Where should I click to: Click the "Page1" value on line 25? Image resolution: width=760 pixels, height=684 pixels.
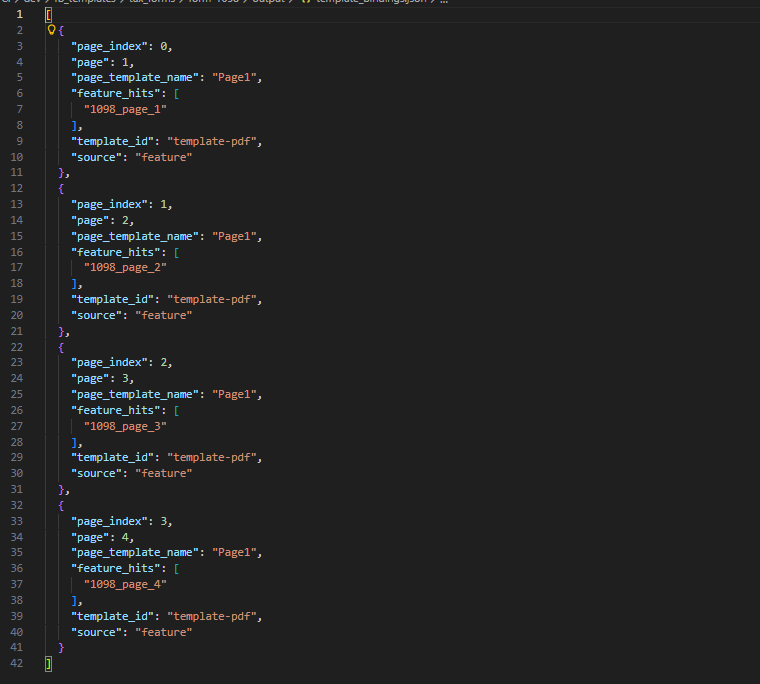tap(234, 395)
